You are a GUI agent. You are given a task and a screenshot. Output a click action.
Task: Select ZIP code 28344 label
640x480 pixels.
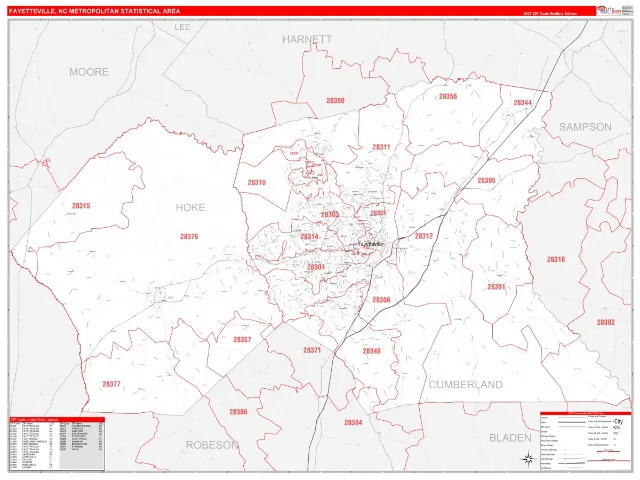[x=522, y=102]
